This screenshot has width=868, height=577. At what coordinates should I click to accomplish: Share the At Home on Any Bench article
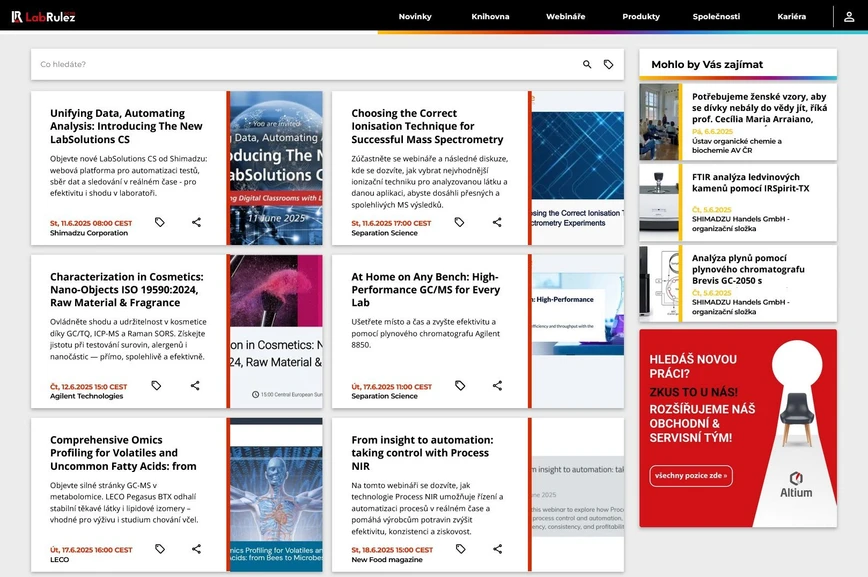(x=497, y=385)
